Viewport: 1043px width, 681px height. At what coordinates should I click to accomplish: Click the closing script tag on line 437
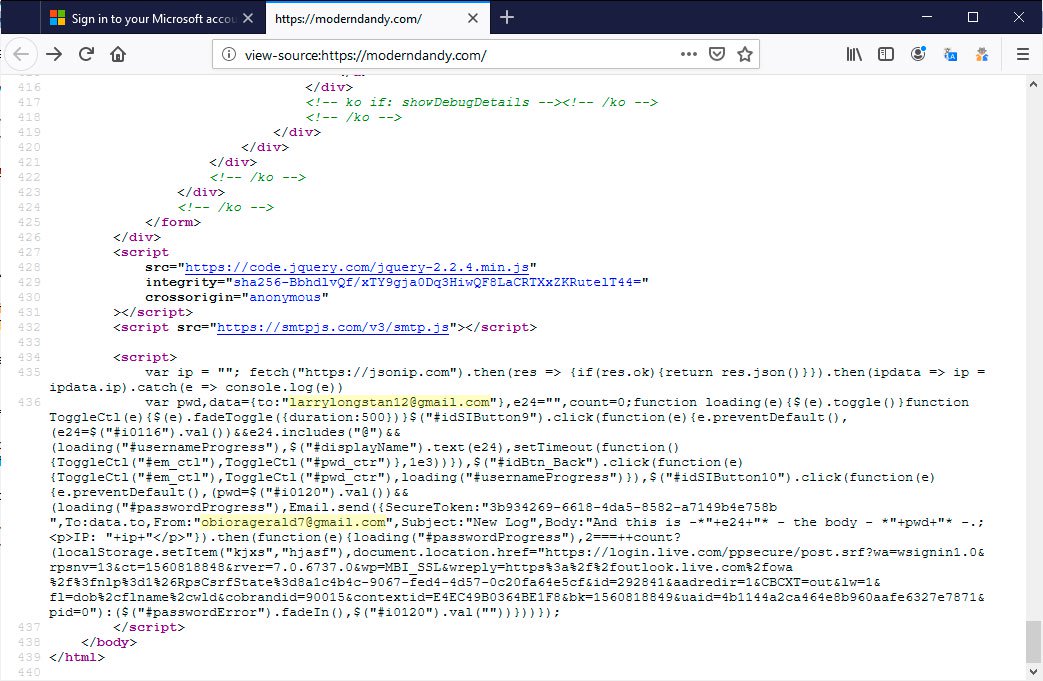(x=149, y=627)
